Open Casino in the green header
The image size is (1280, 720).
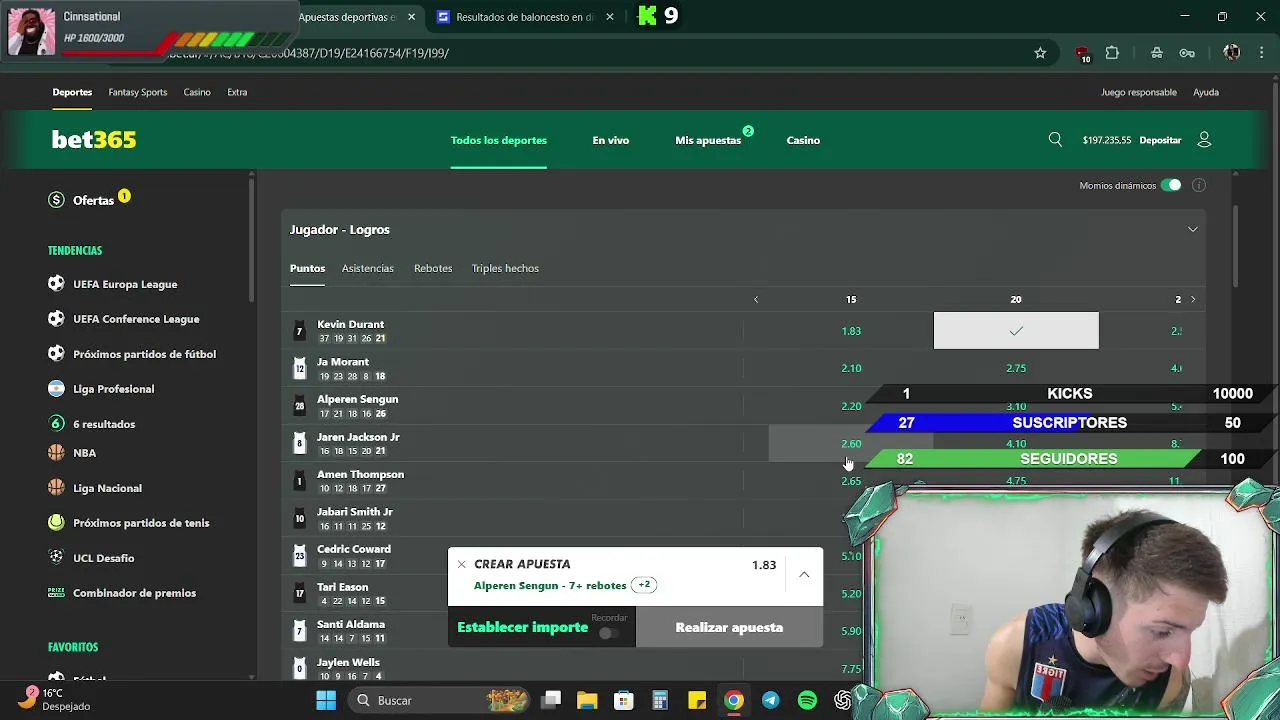pos(803,140)
